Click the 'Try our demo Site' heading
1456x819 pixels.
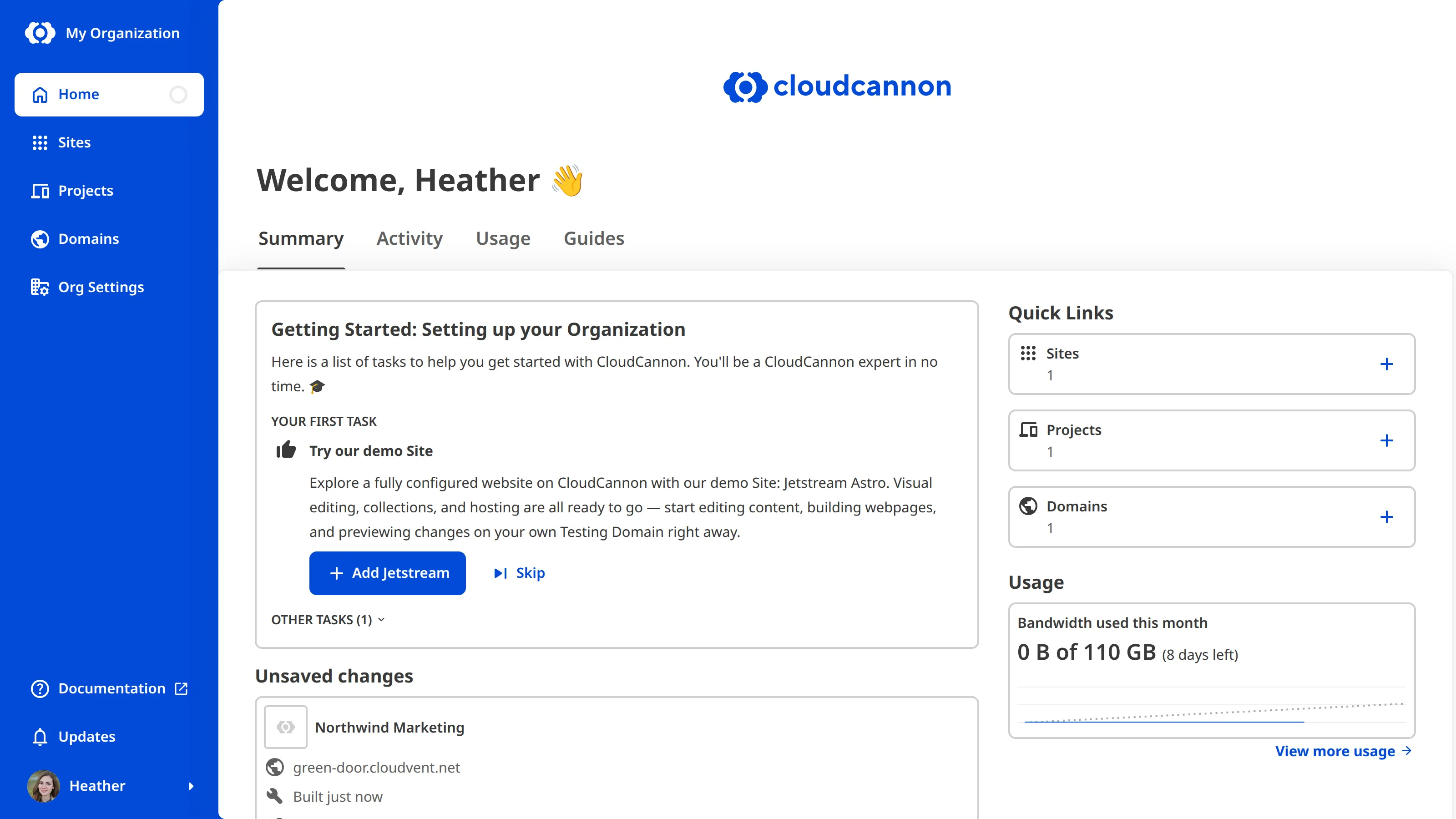click(x=371, y=450)
